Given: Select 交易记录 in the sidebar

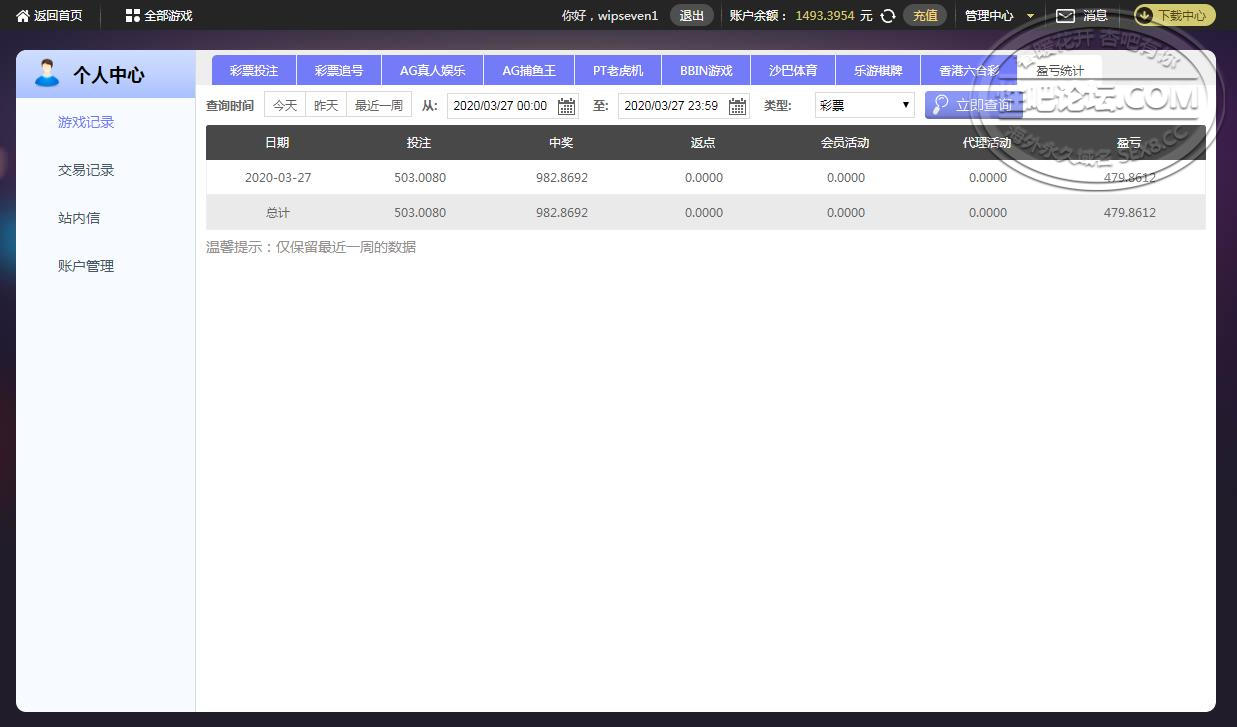Looking at the screenshot, I should coord(86,170).
